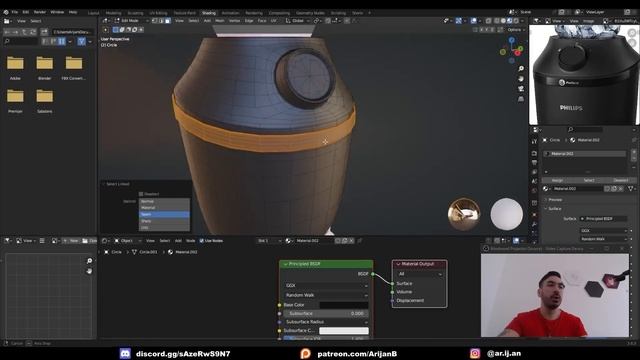The image size is (640, 360).
Task: Open the Edit menu in top bar
Action: point(26,12)
